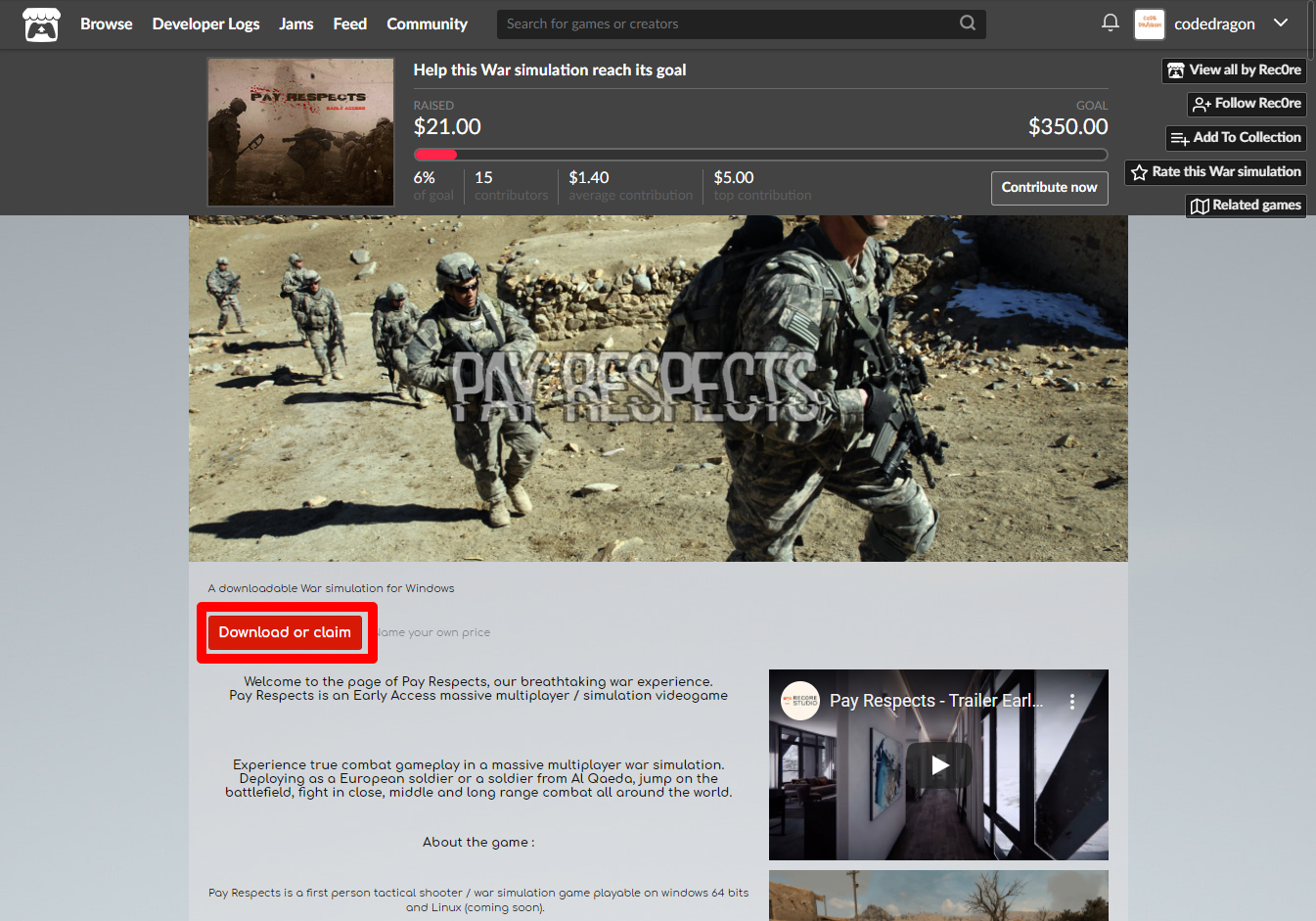Screen dimensions: 1316x921
Task: Click the RecOre Studio channel avatar
Action: tap(799, 701)
